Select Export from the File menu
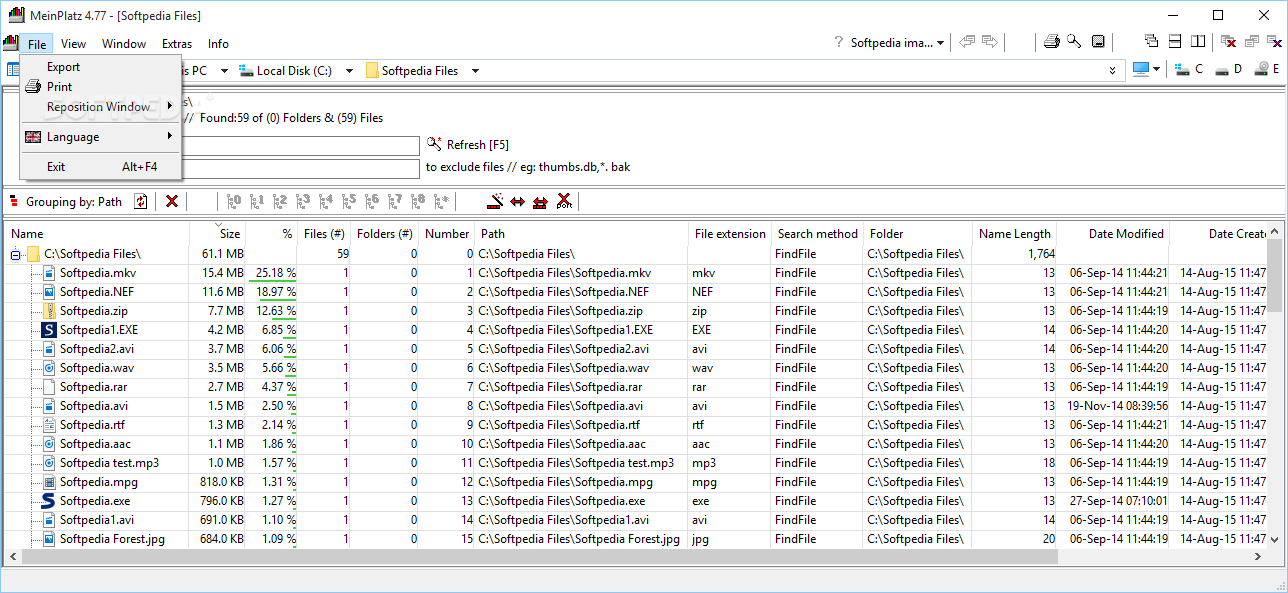The image size is (1288, 593). click(x=99, y=67)
